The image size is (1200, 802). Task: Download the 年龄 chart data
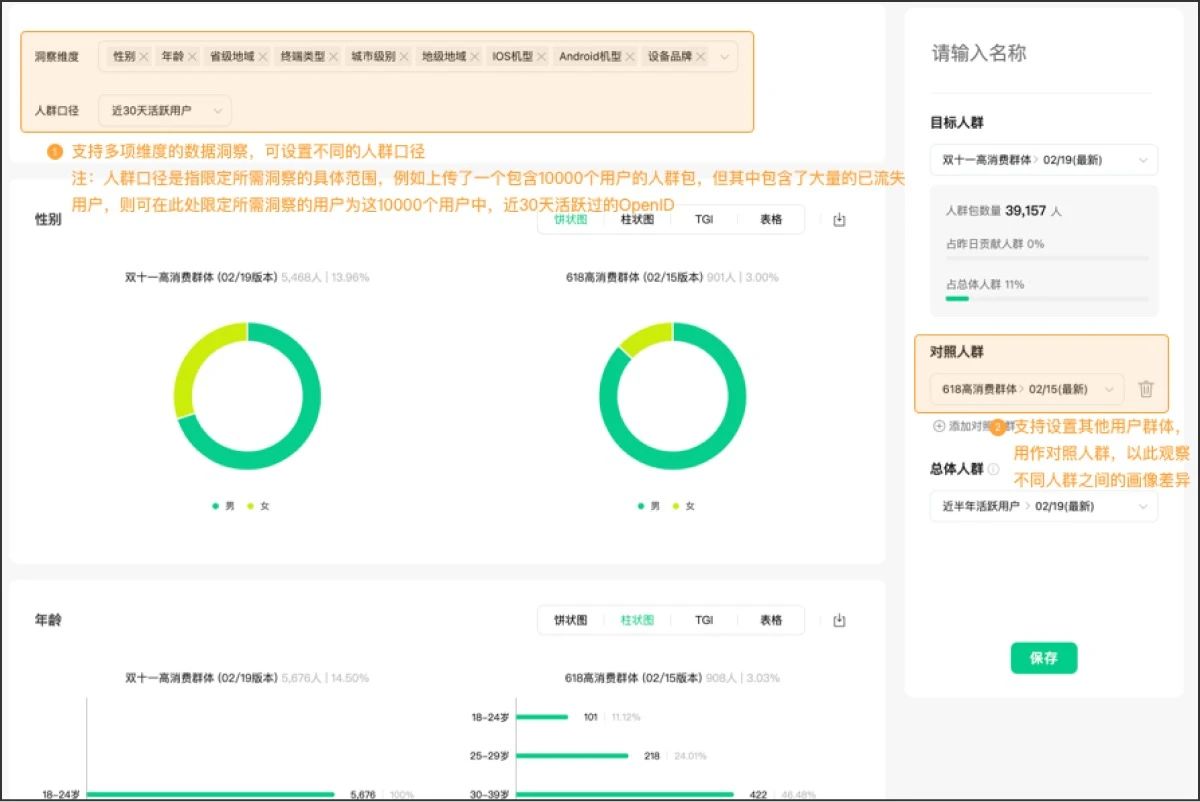pos(839,620)
